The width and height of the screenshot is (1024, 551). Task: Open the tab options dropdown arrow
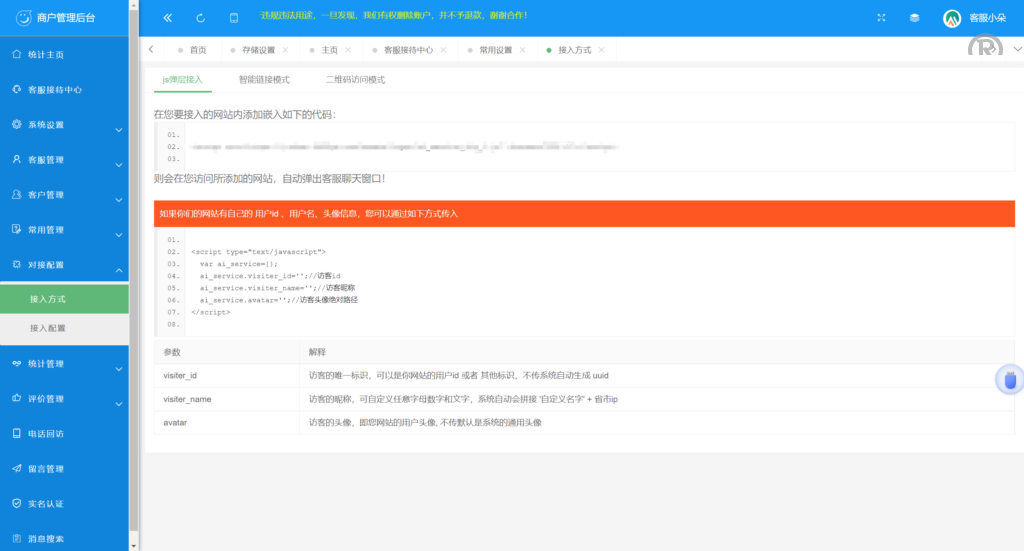(1018, 49)
